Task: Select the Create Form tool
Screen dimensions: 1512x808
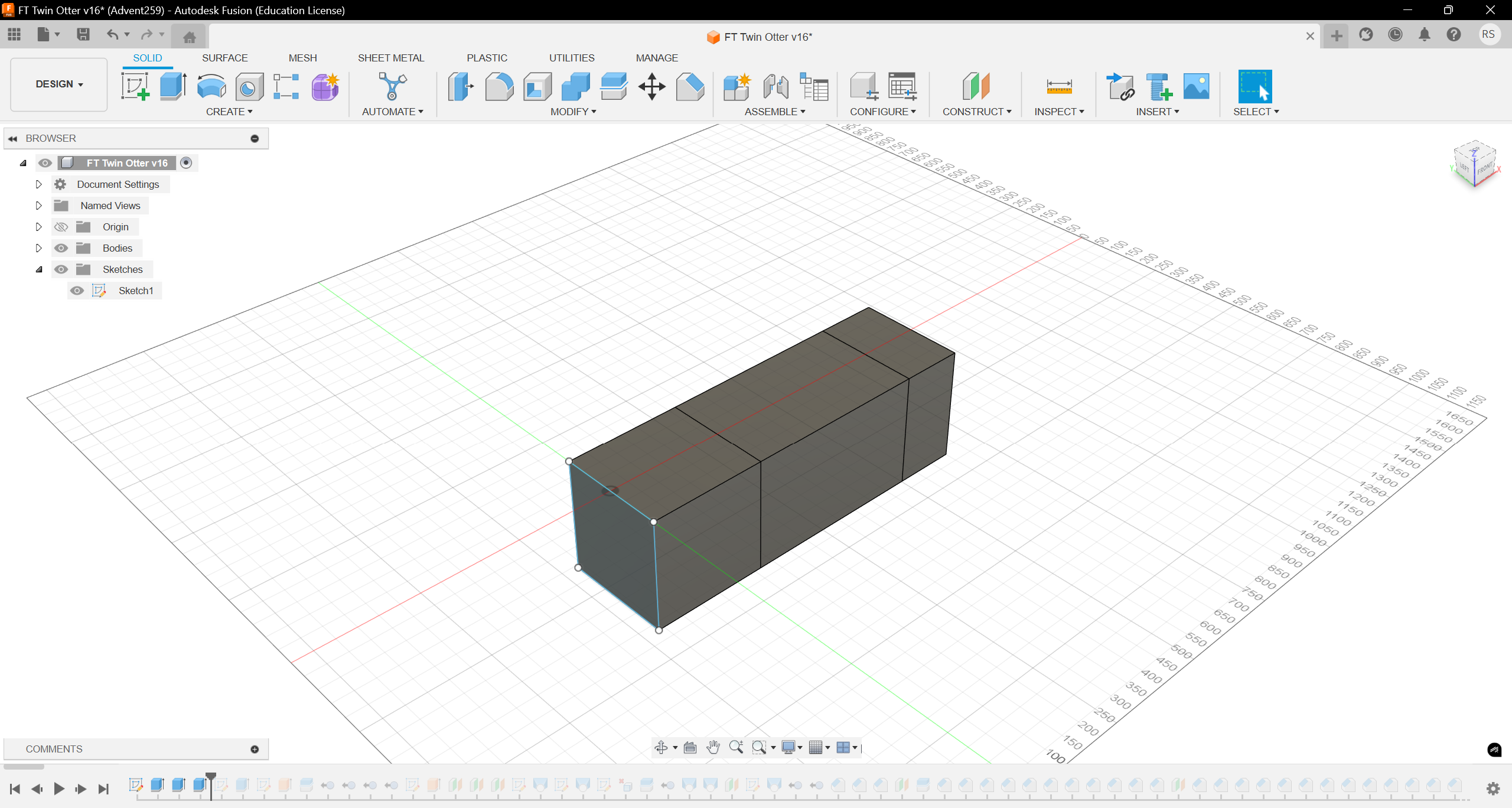Action: [x=325, y=86]
